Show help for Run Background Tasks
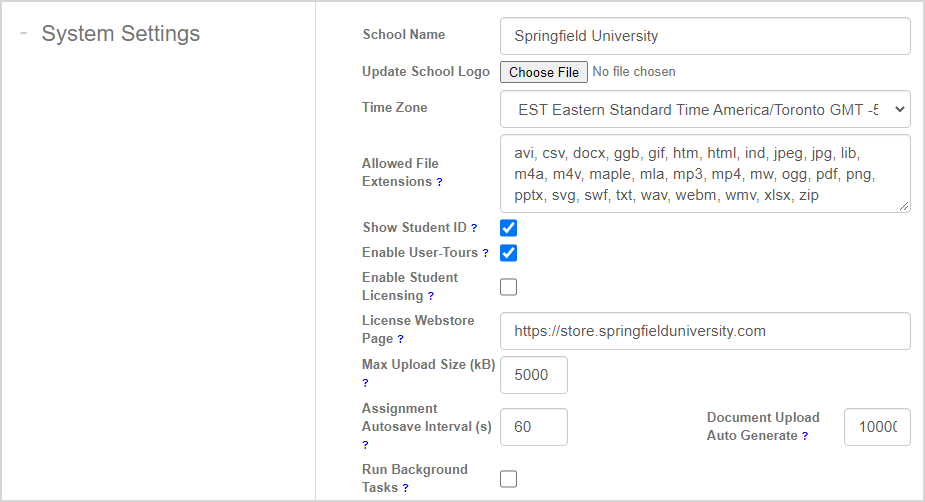 click(405, 488)
